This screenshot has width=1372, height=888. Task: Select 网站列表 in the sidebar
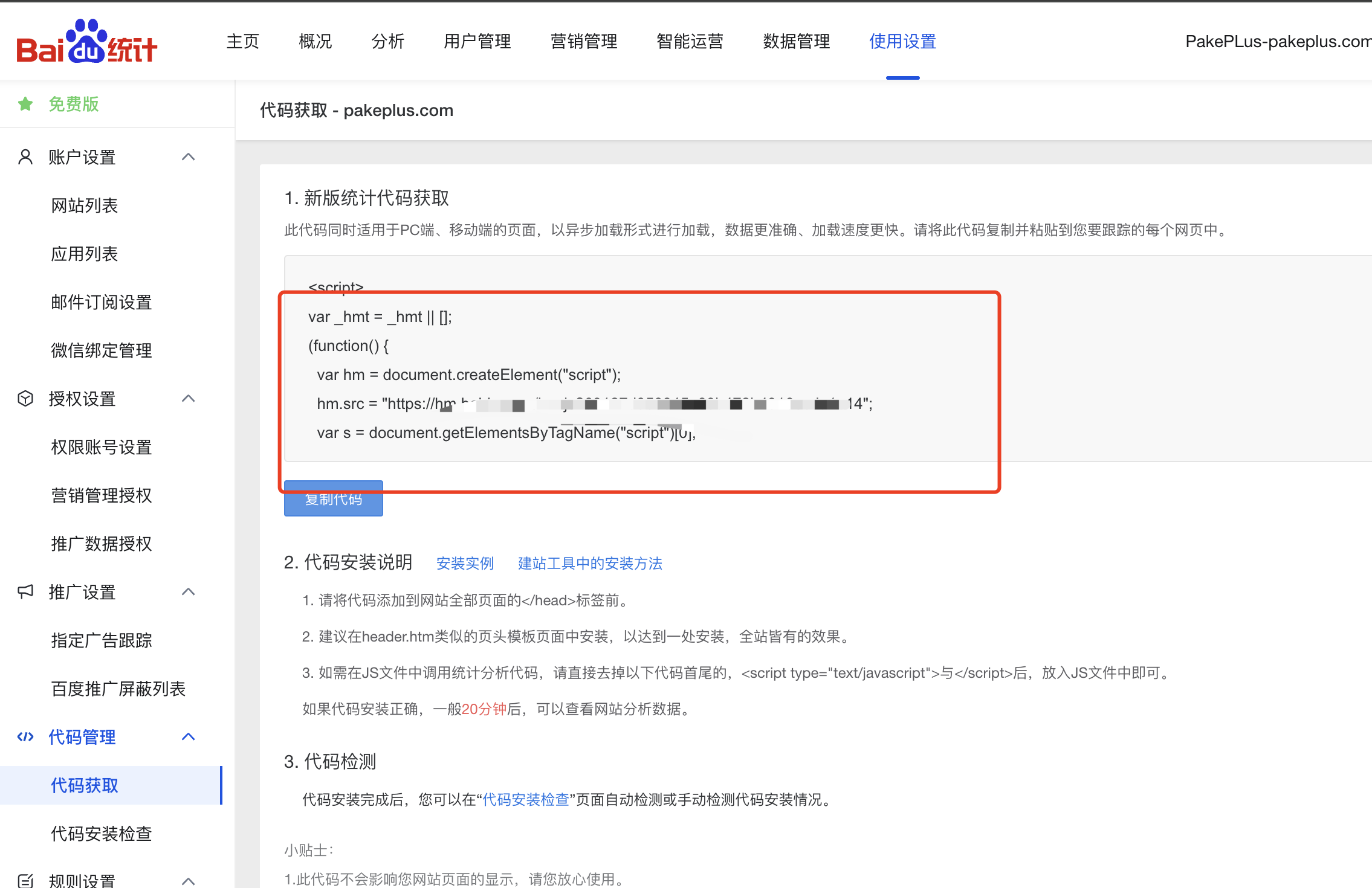tap(85, 205)
